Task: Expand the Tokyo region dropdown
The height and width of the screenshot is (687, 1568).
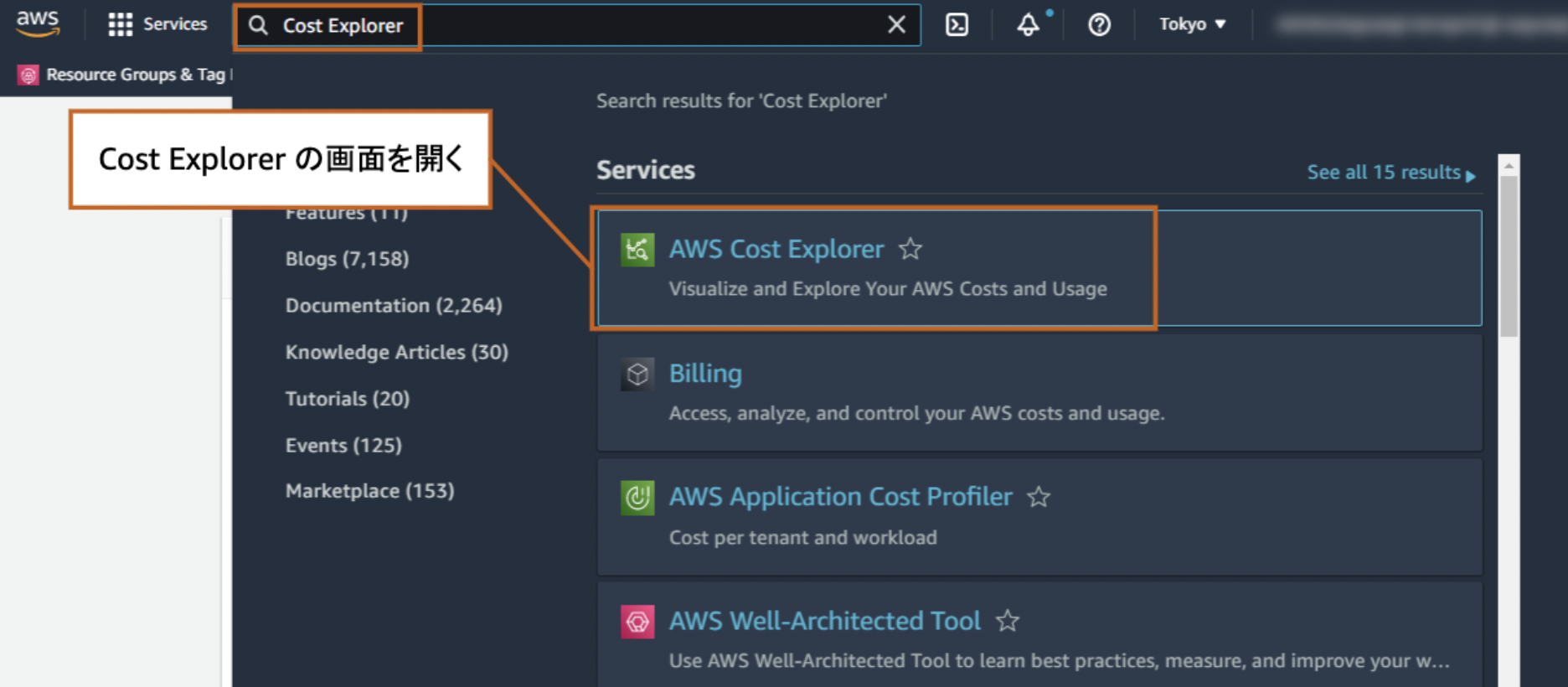Action: point(1192,24)
